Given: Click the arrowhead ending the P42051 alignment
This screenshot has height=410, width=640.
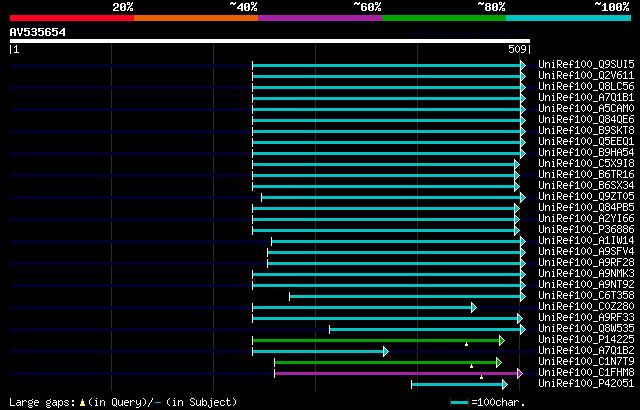Looking at the screenshot, I should pyautogui.click(x=505, y=384).
